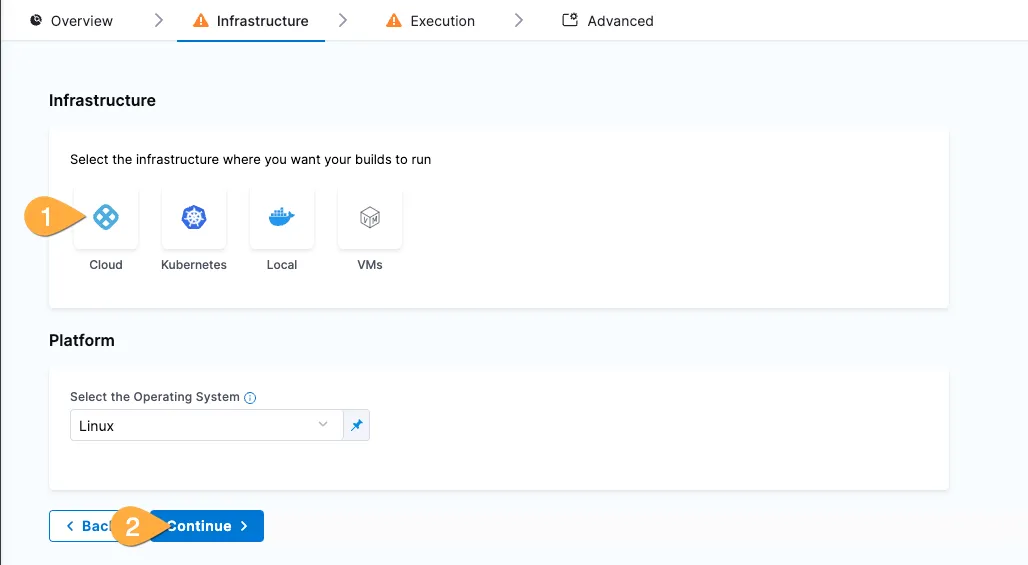Go back with the Back button

coord(80,526)
